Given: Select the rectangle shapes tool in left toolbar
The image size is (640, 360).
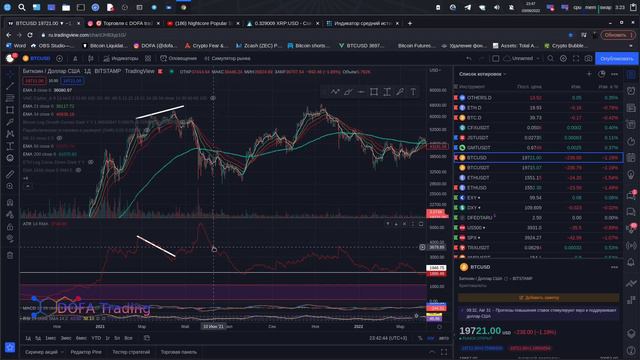Looking at the screenshot, I should click(x=10, y=110).
